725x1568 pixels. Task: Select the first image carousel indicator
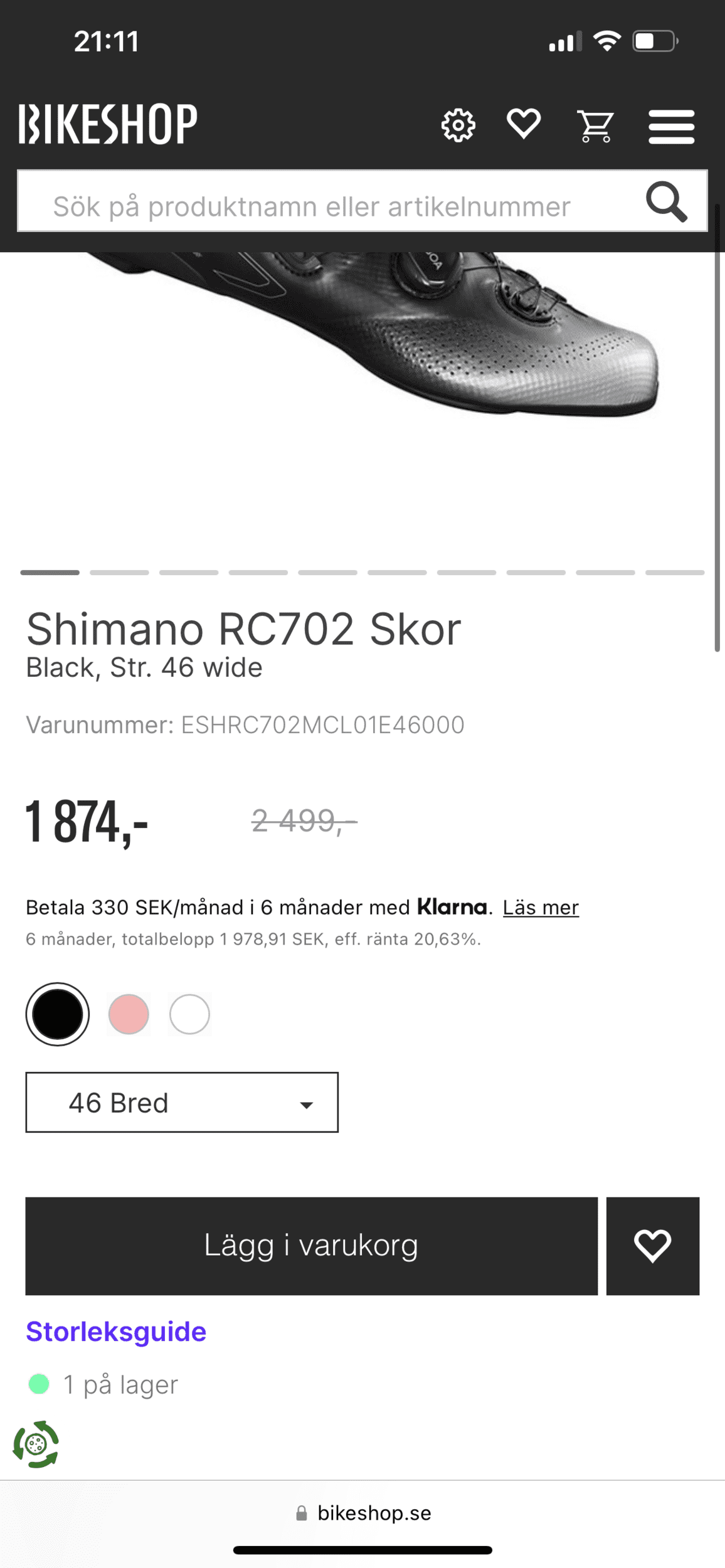point(50,573)
